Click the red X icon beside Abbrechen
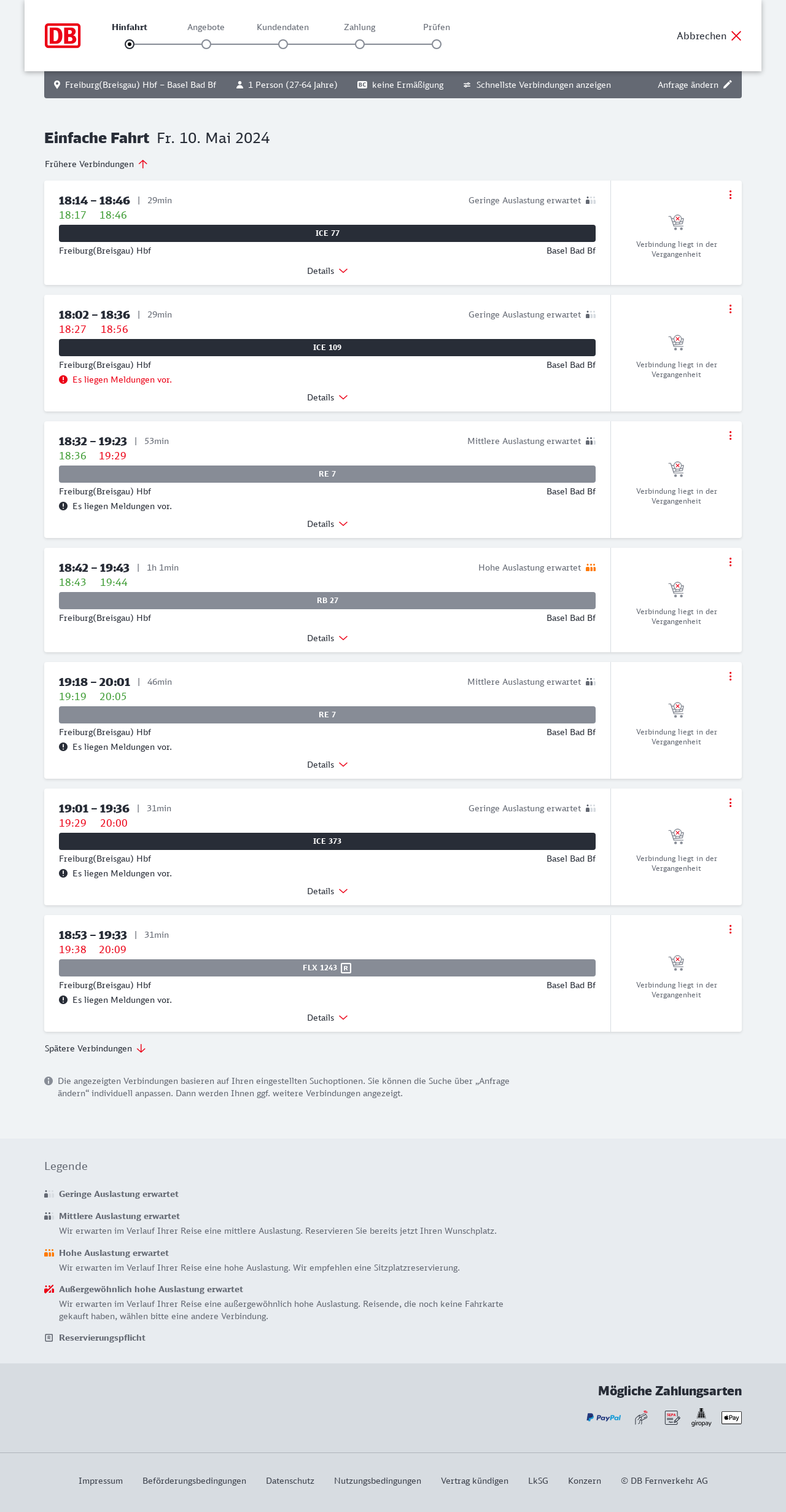Image resolution: width=786 pixels, height=1512 pixels. tap(736, 36)
